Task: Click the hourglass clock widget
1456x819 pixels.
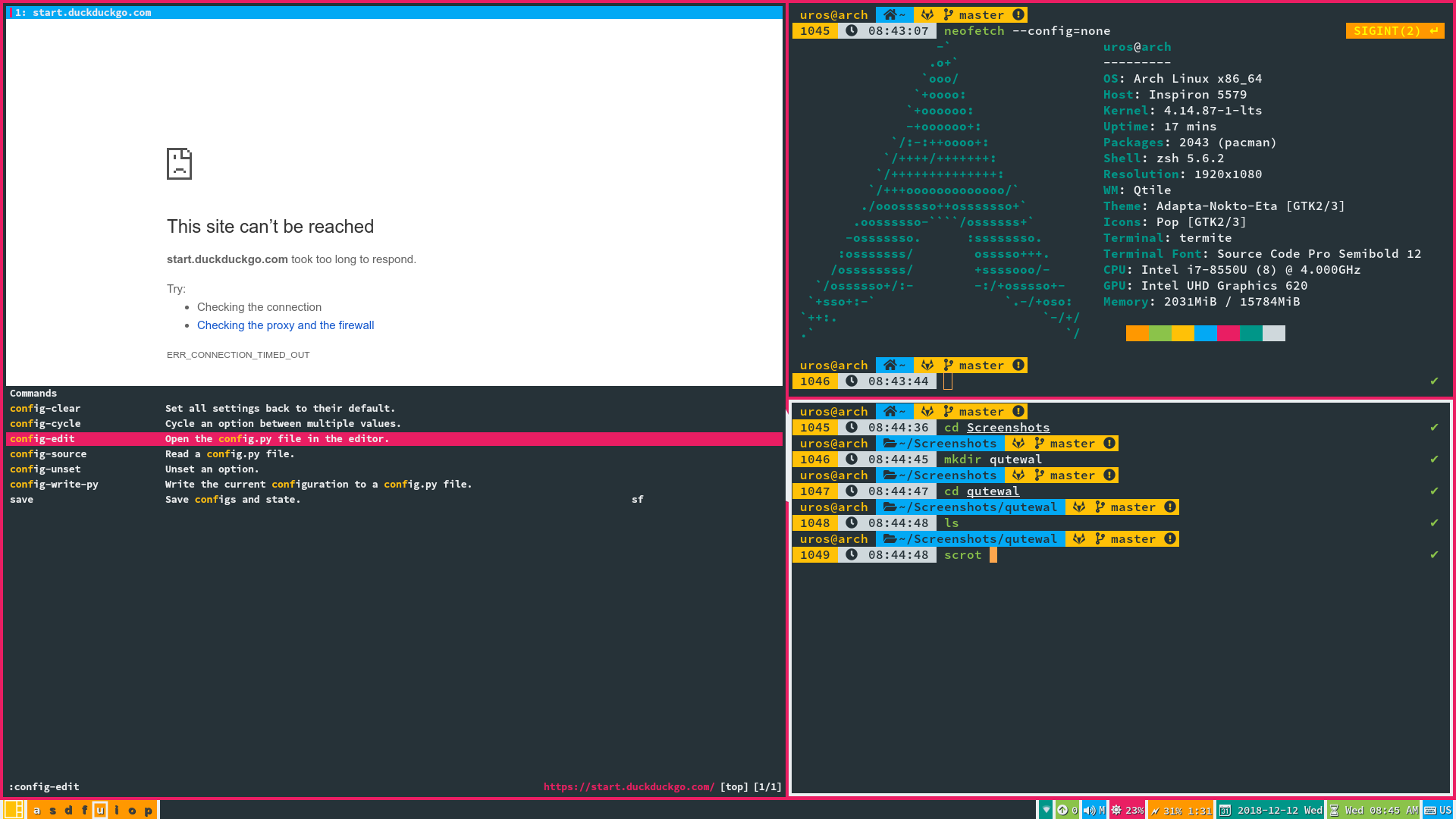Action: click(x=1334, y=811)
